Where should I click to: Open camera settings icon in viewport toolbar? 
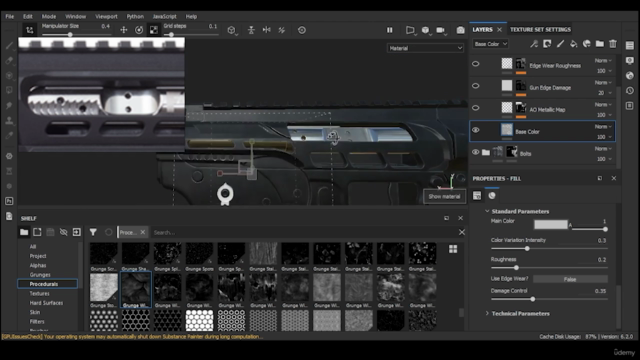tap(440, 30)
